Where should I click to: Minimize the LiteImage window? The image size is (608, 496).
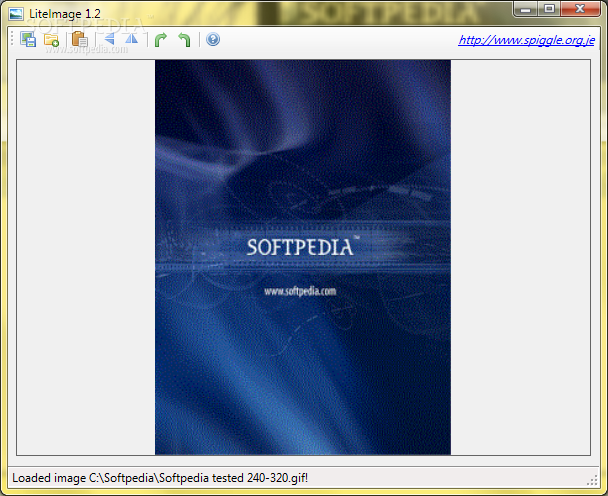tap(526, 9)
